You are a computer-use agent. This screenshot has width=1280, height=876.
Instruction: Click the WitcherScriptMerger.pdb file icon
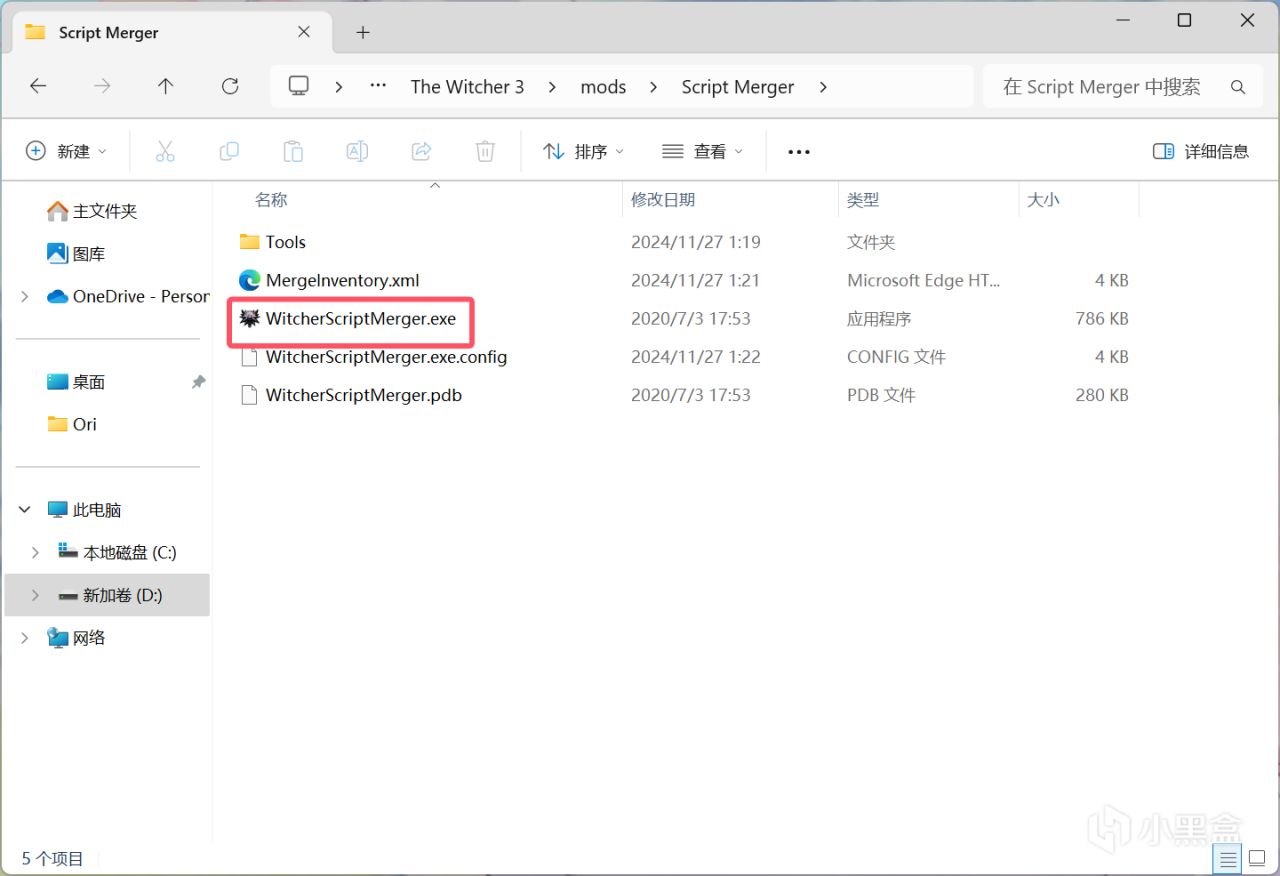(x=250, y=395)
